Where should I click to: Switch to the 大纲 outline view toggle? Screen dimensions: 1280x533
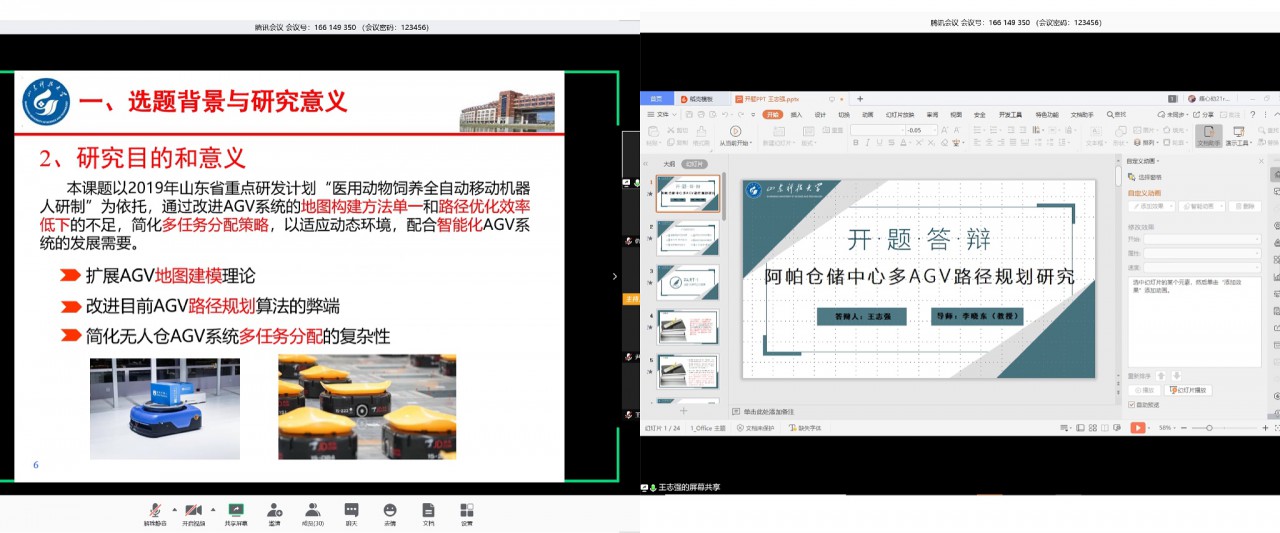pyautogui.click(x=669, y=164)
